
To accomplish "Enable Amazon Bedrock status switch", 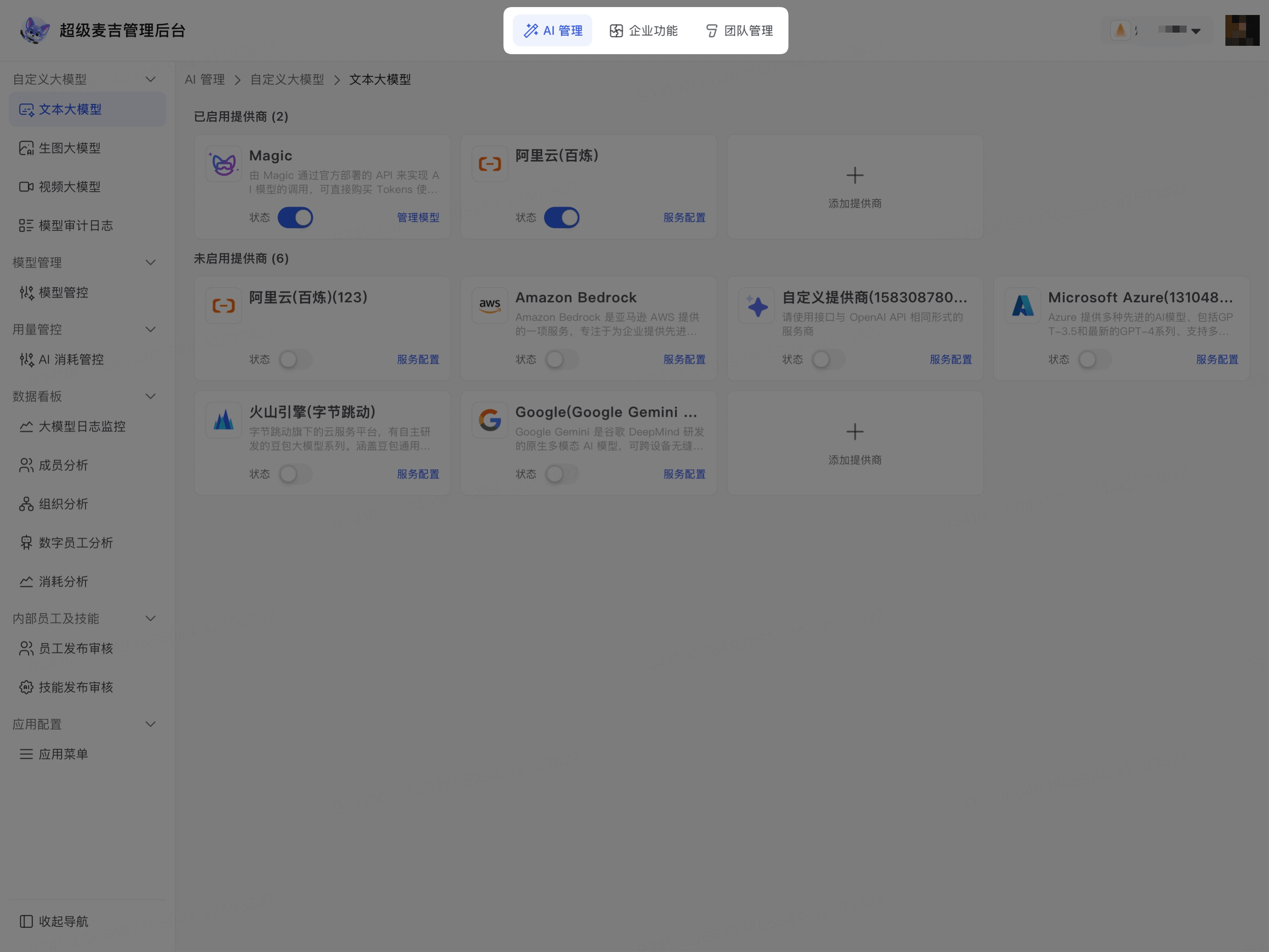I will [x=562, y=360].
